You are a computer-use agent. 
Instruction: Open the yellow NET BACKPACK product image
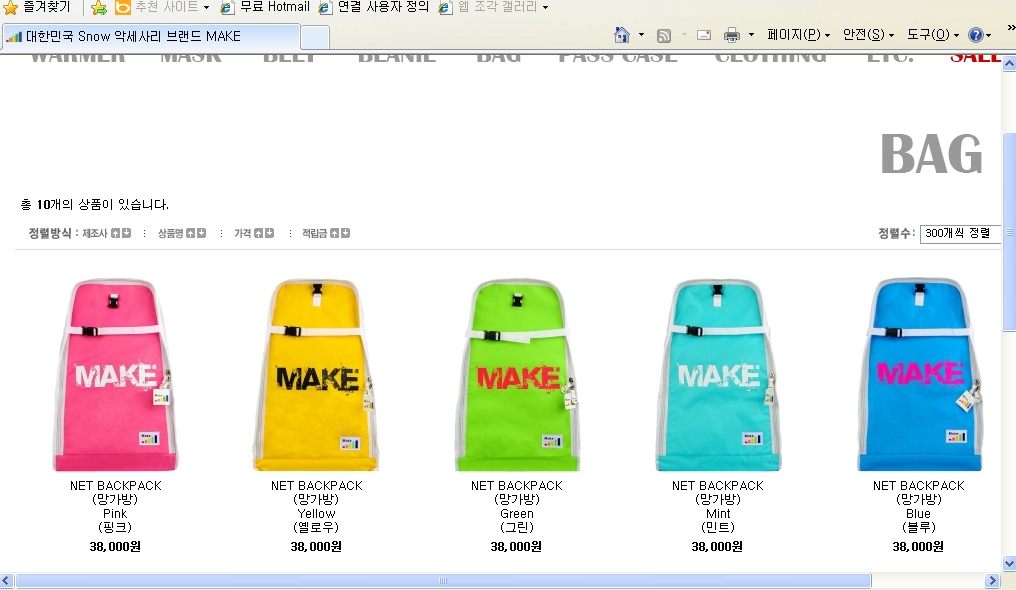(x=316, y=374)
